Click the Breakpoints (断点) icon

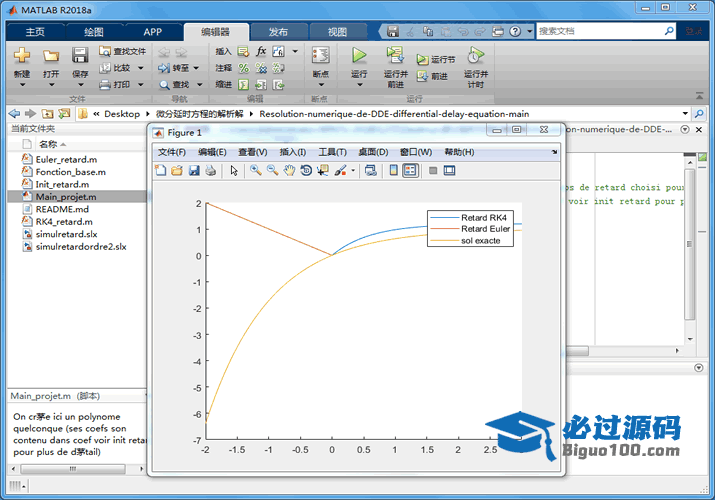[320, 57]
